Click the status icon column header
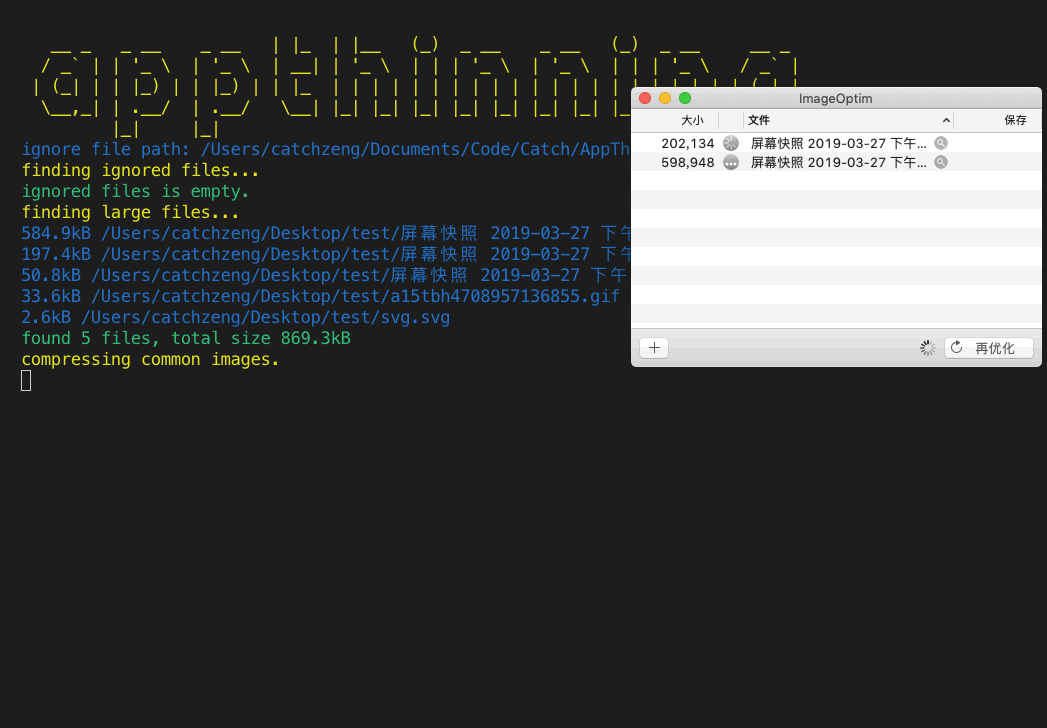Image resolution: width=1047 pixels, height=728 pixels. click(x=731, y=120)
